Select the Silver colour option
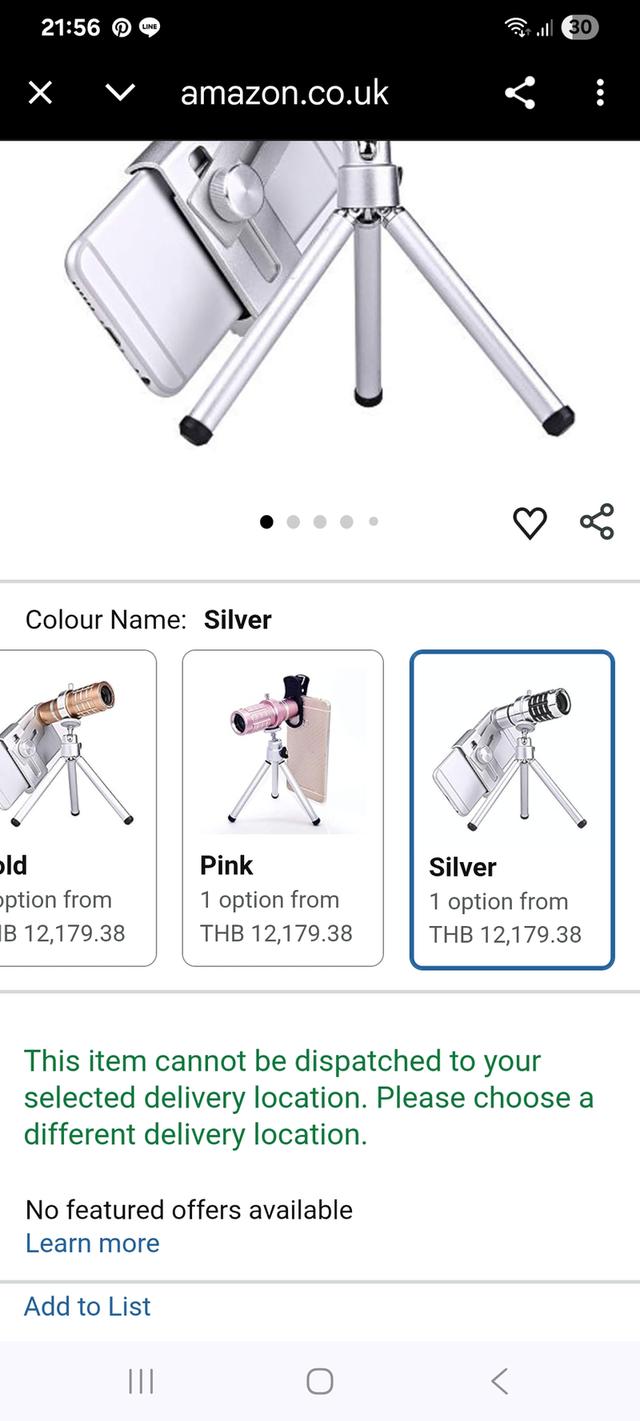This screenshot has width=640, height=1421. tap(511, 810)
